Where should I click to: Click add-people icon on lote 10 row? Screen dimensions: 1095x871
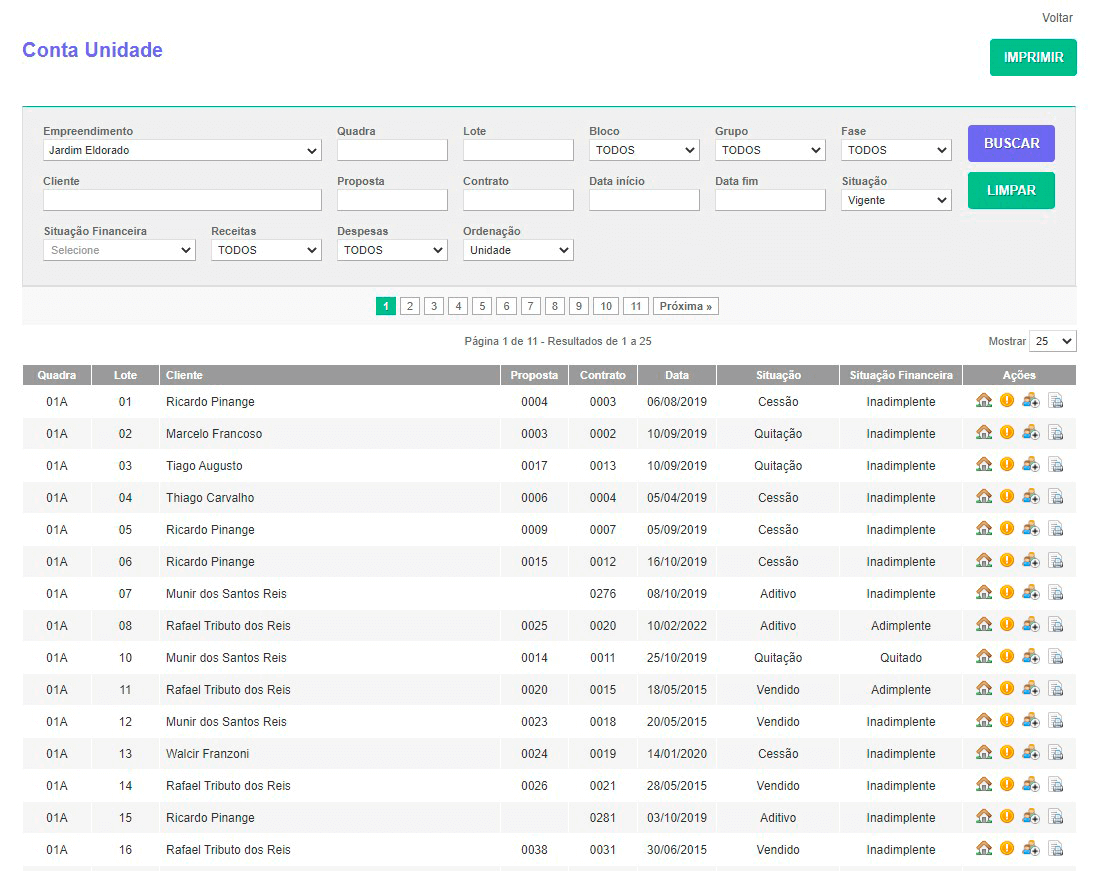1031,657
